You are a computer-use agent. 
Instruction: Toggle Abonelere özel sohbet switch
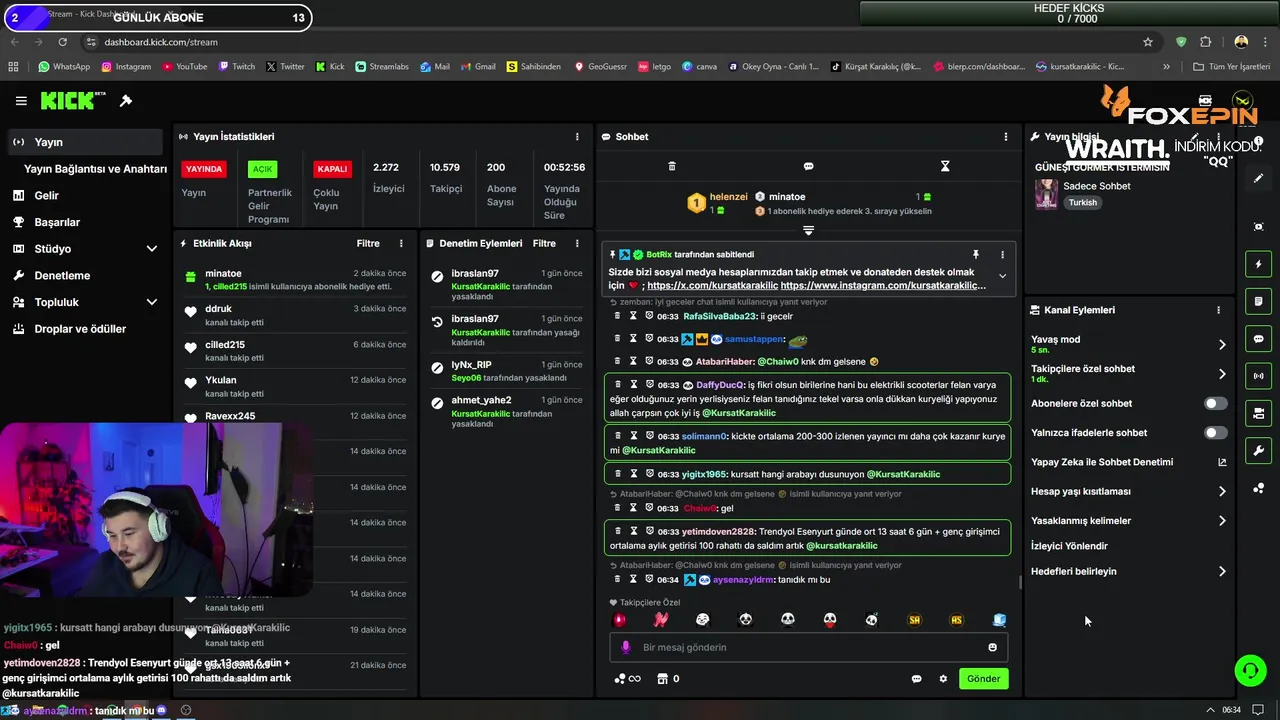click(x=1215, y=403)
